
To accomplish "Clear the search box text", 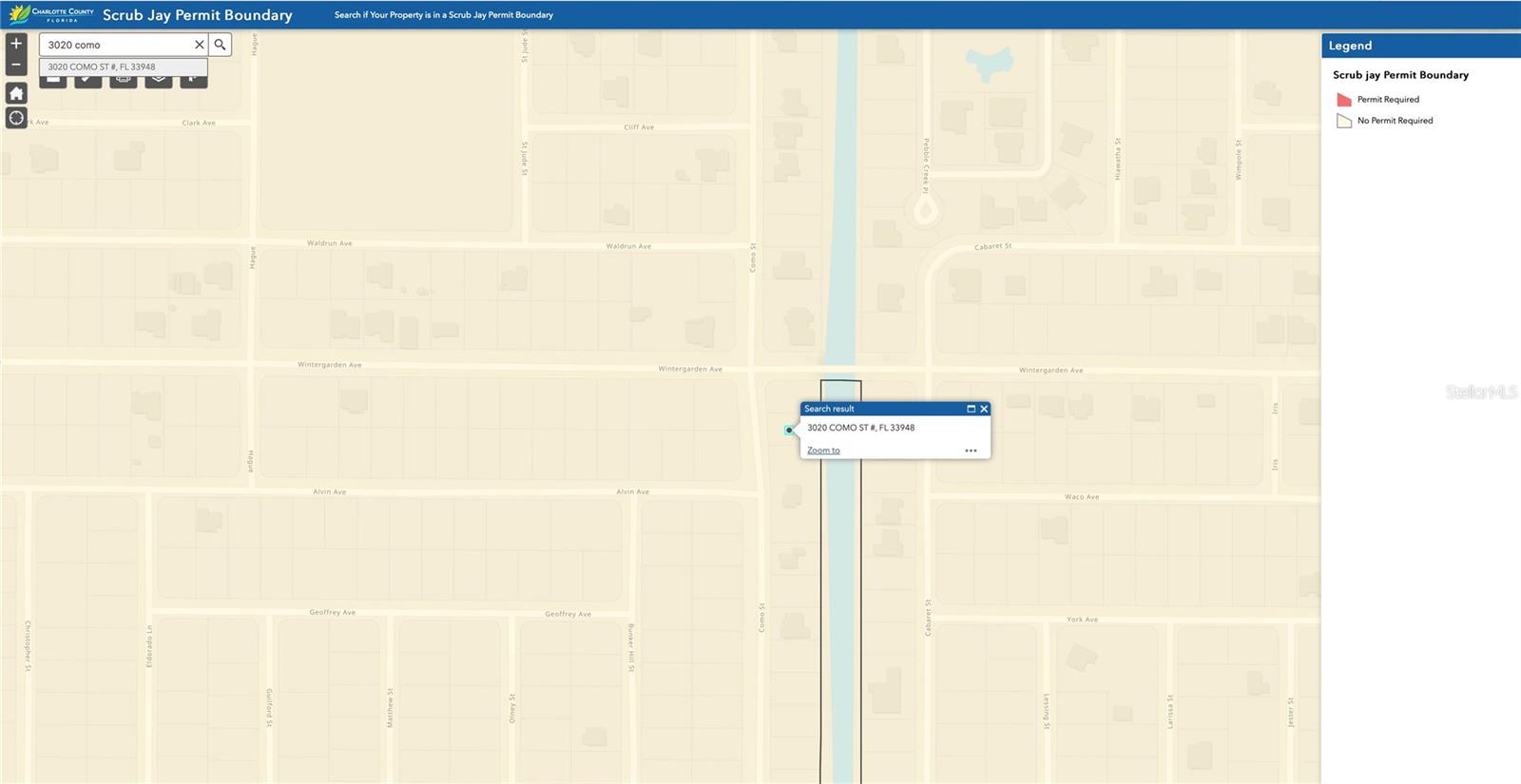I will 199,45.
